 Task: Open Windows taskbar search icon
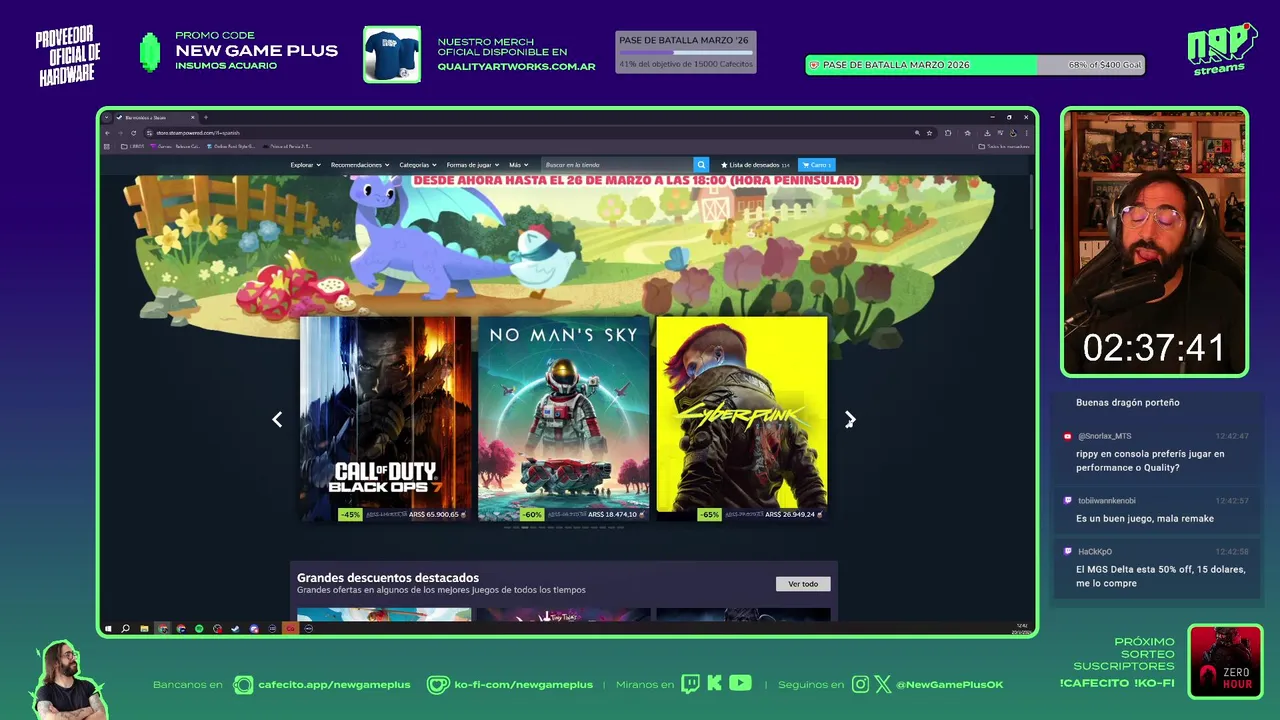(x=125, y=628)
